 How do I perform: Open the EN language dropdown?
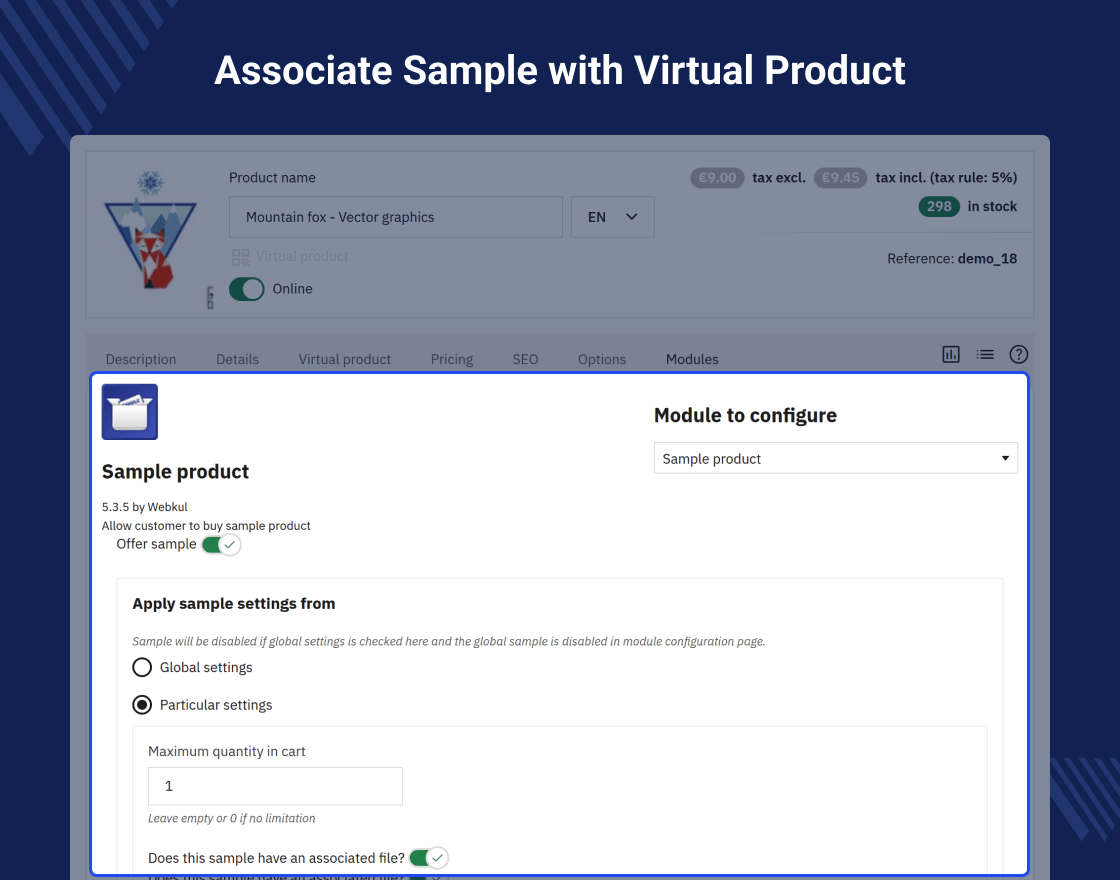pos(613,217)
